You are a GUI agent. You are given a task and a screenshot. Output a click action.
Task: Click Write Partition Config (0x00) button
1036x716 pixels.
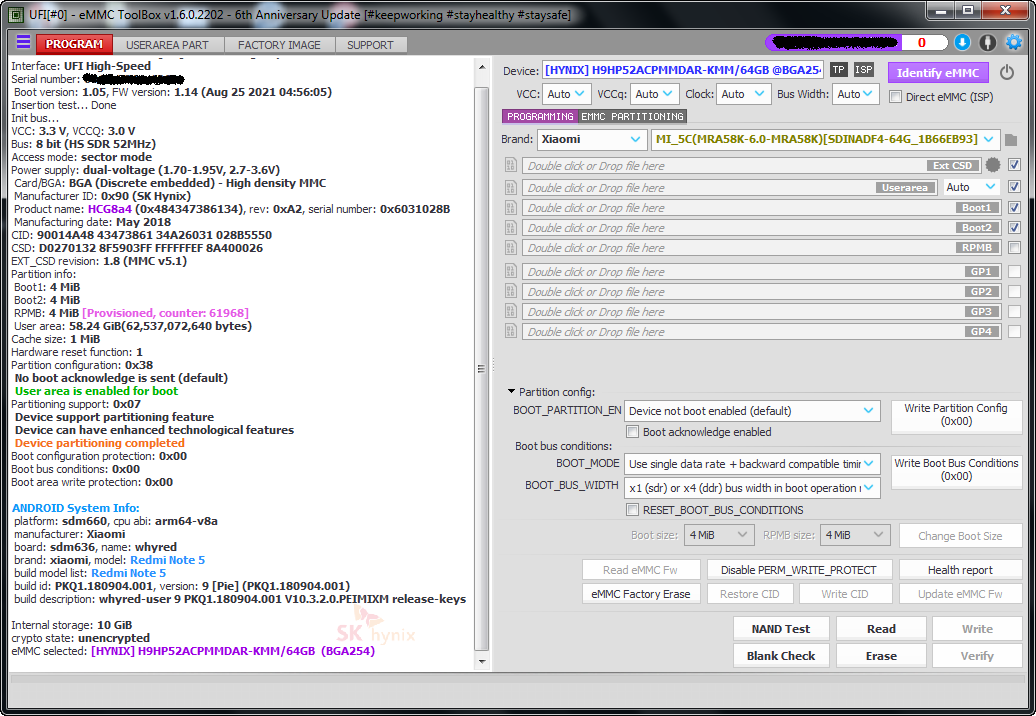pos(956,415)
